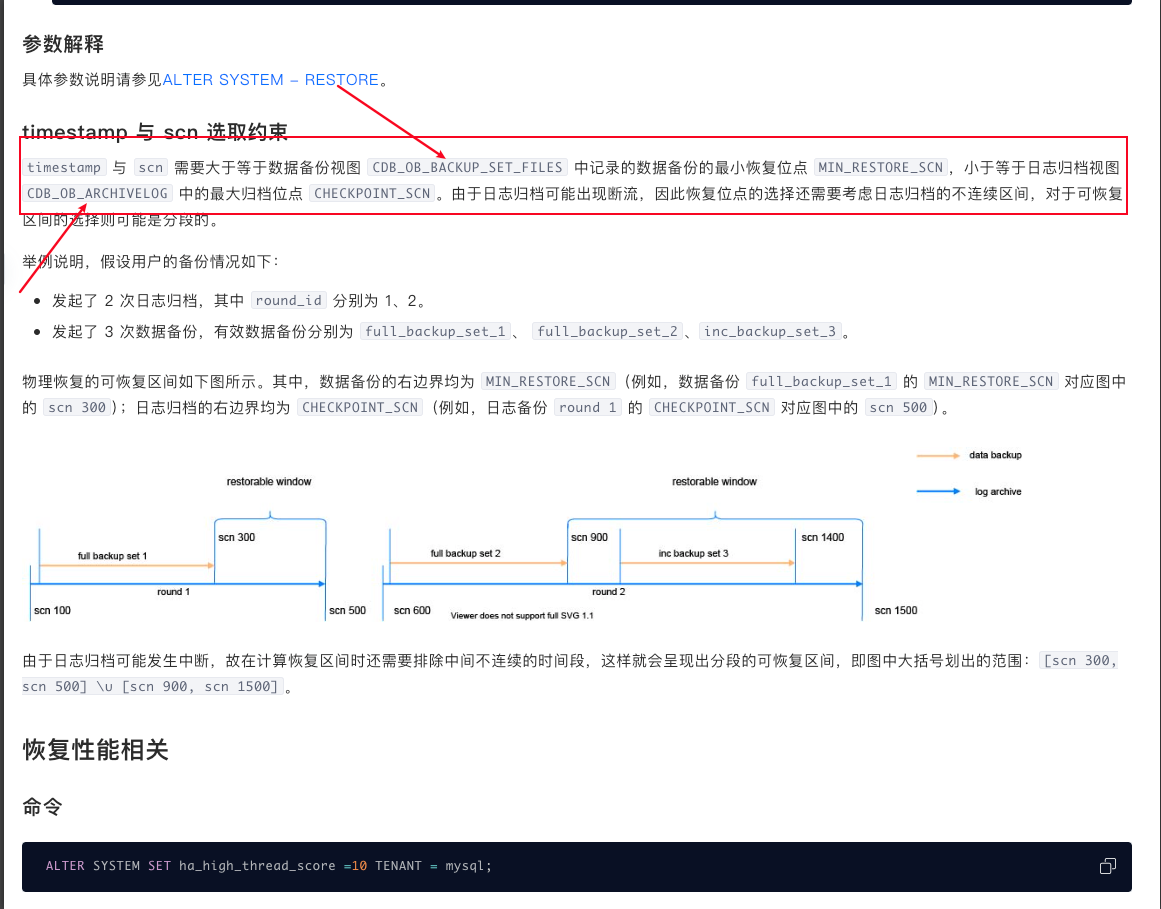The image size is (1161, 909).
Task: Click the scn 1500 label in the diagram
Action: click(895, 611)
